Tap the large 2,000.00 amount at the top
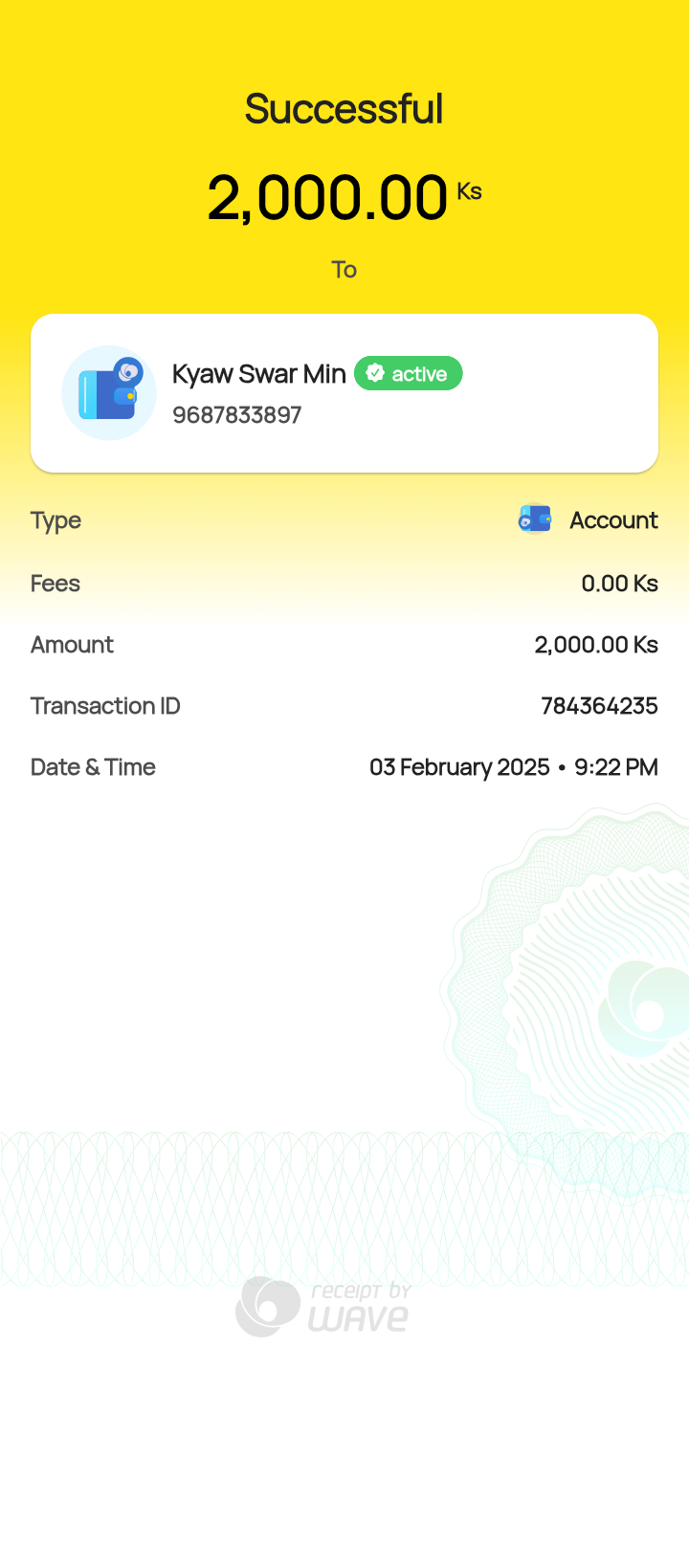689x1568 pixels. (x=327, y=198)
